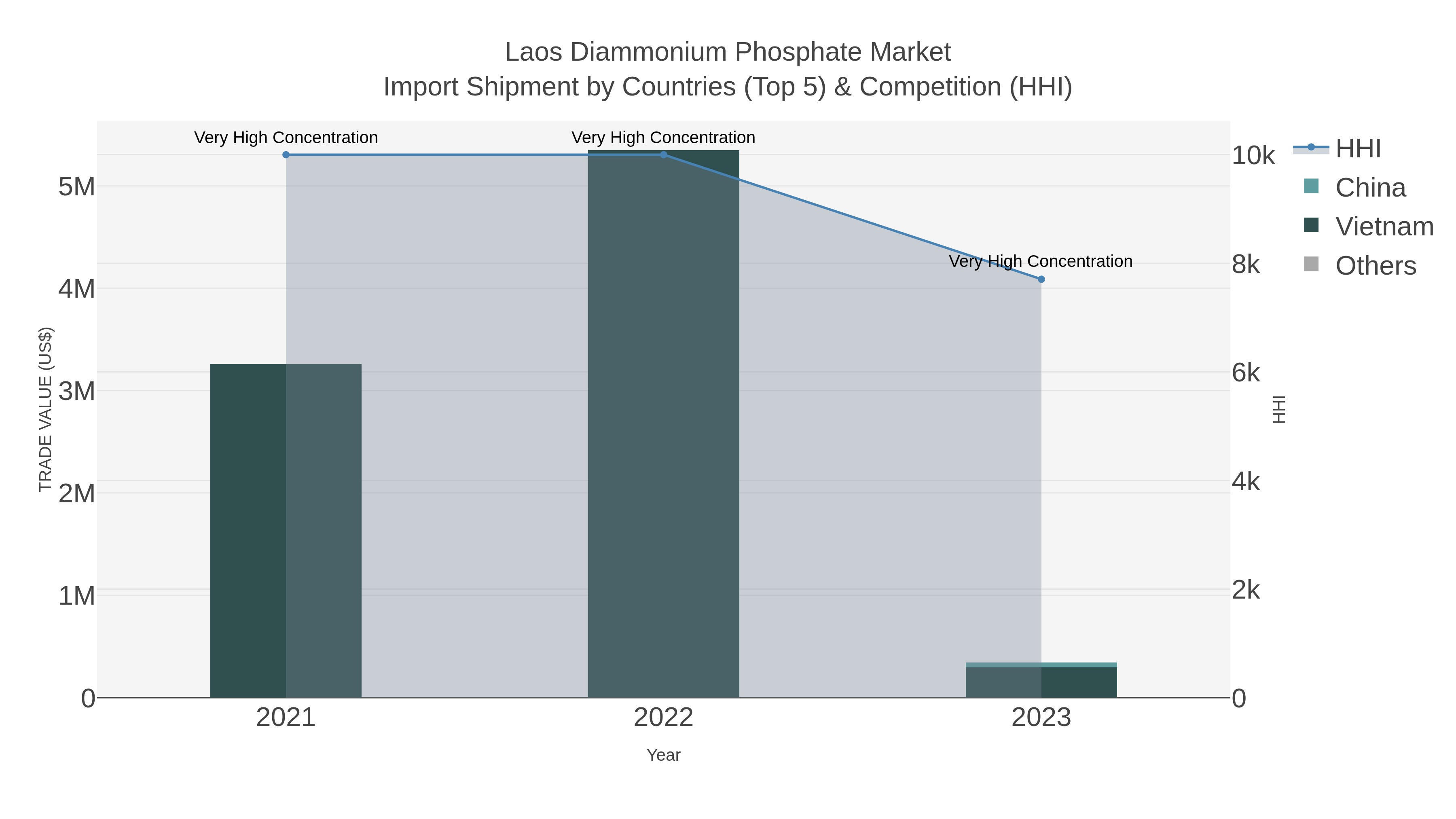Click the 2022 x-axis label

pos(664,718)
